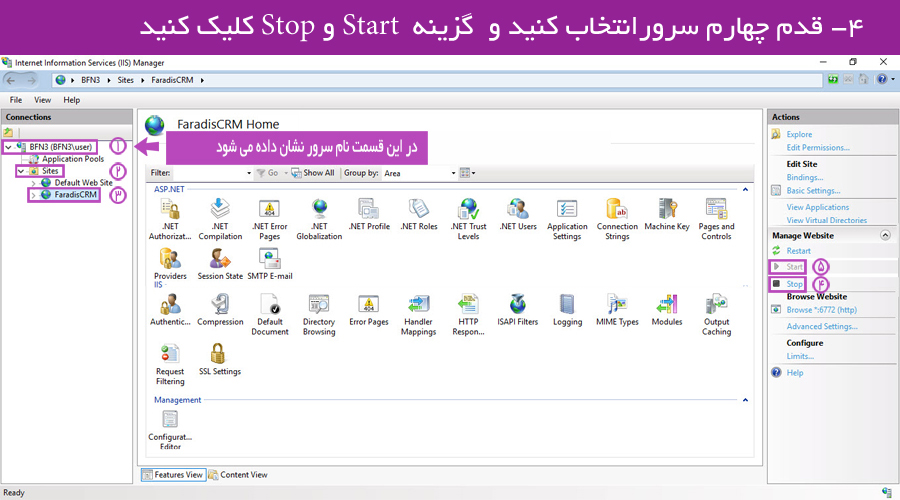The width and height of the screenshot is (900, 500).
Task: Open the Default Document feature
Action: [270, 315]
